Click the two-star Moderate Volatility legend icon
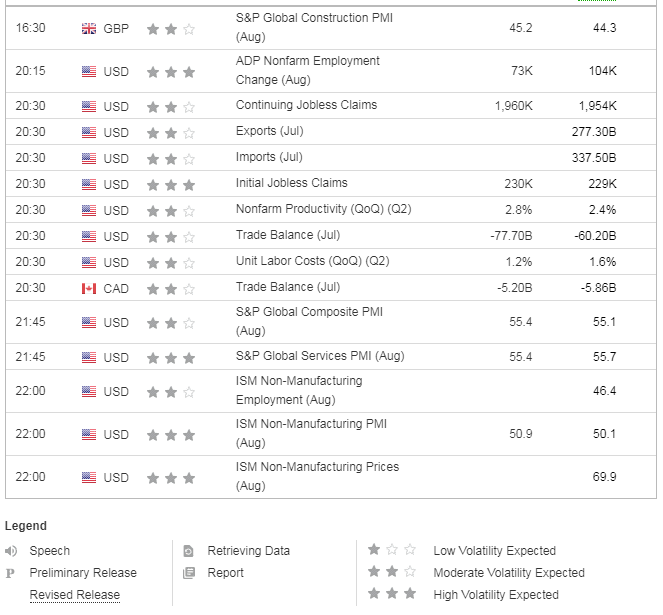The height and width of the screenshot is (615, 663). tap(392, 571)
